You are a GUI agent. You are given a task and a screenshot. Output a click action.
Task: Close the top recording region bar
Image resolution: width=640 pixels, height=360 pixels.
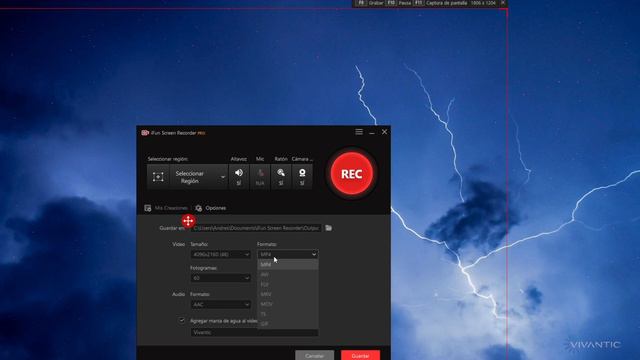[x=503, y=2]
